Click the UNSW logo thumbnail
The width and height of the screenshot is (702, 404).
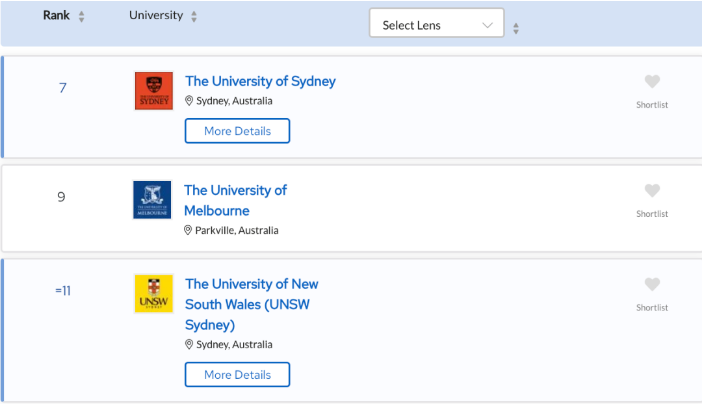click(154, 293)
